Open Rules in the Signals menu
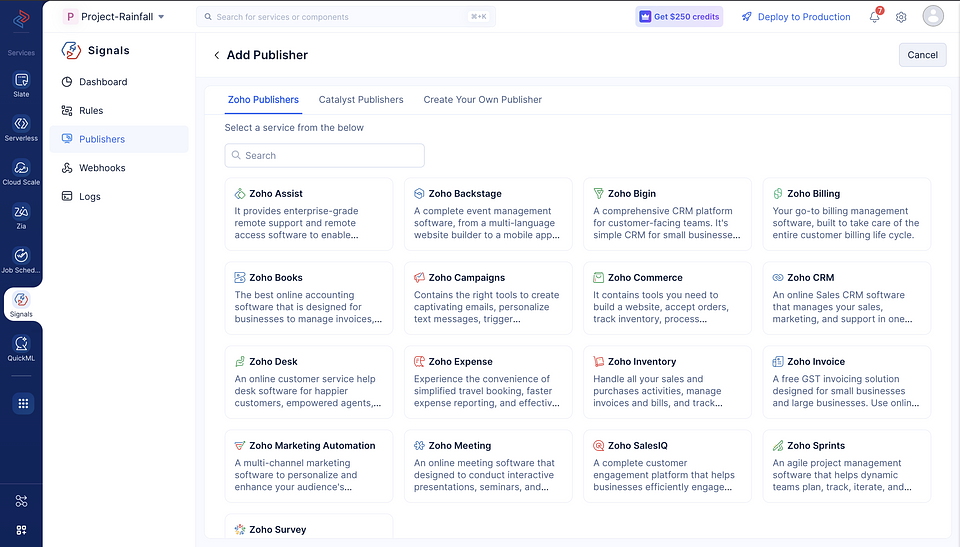 pos(119,111)
